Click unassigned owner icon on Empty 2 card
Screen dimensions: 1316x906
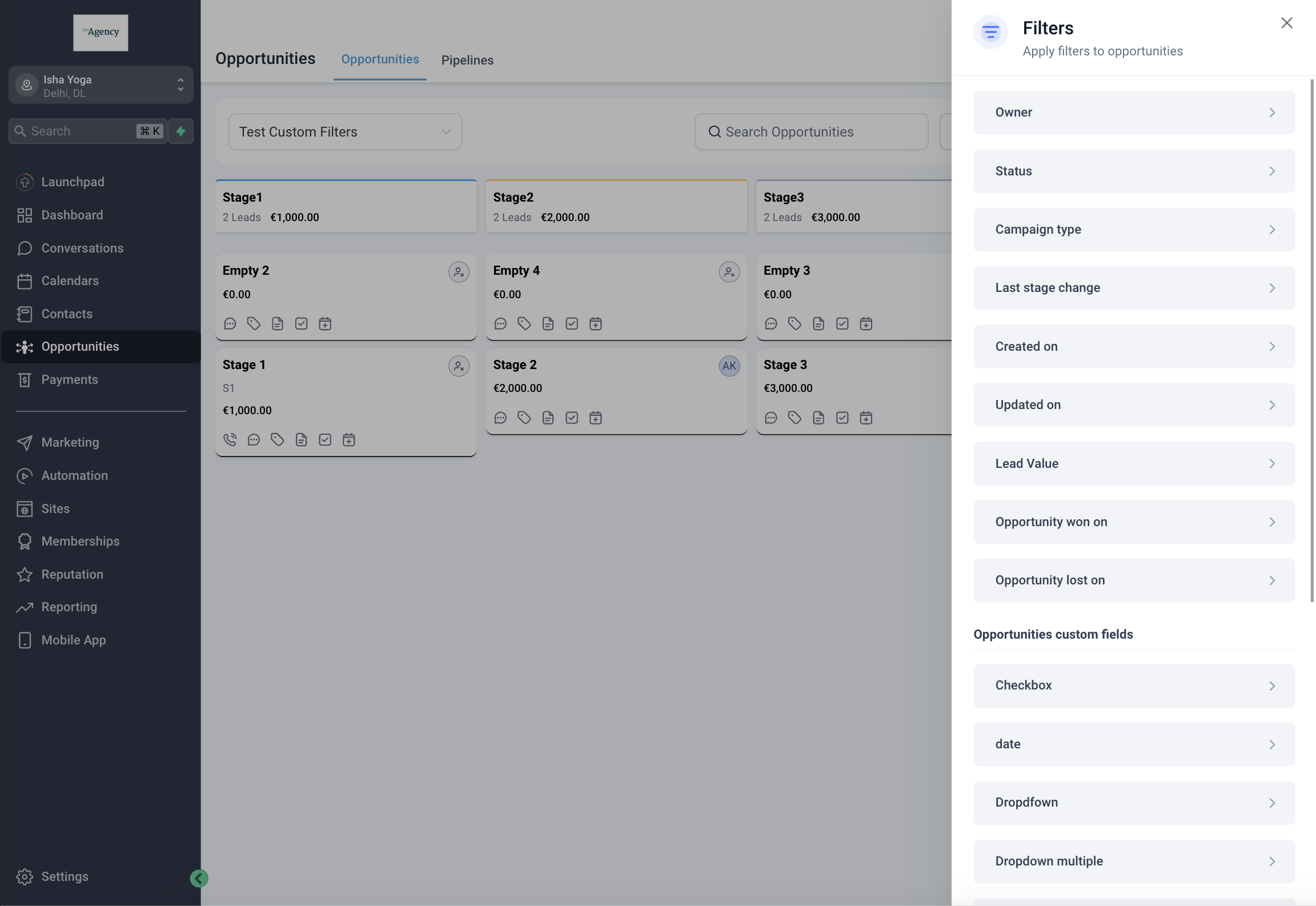(459, 272)
